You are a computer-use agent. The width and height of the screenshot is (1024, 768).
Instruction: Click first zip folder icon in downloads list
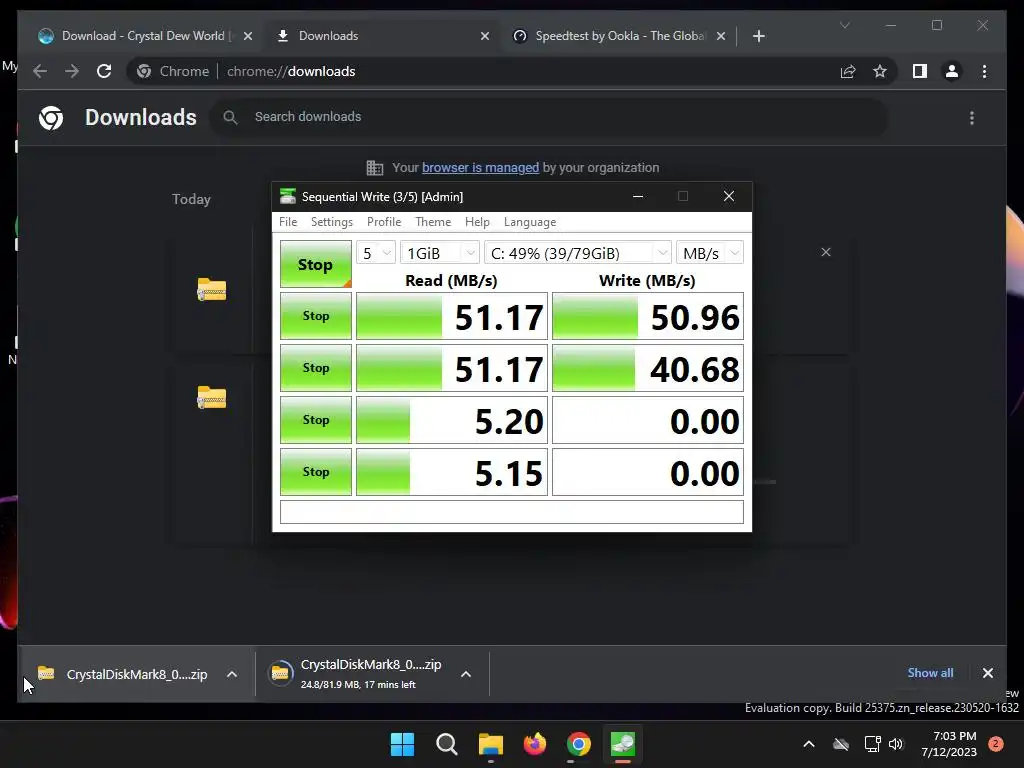pos(212,289)
